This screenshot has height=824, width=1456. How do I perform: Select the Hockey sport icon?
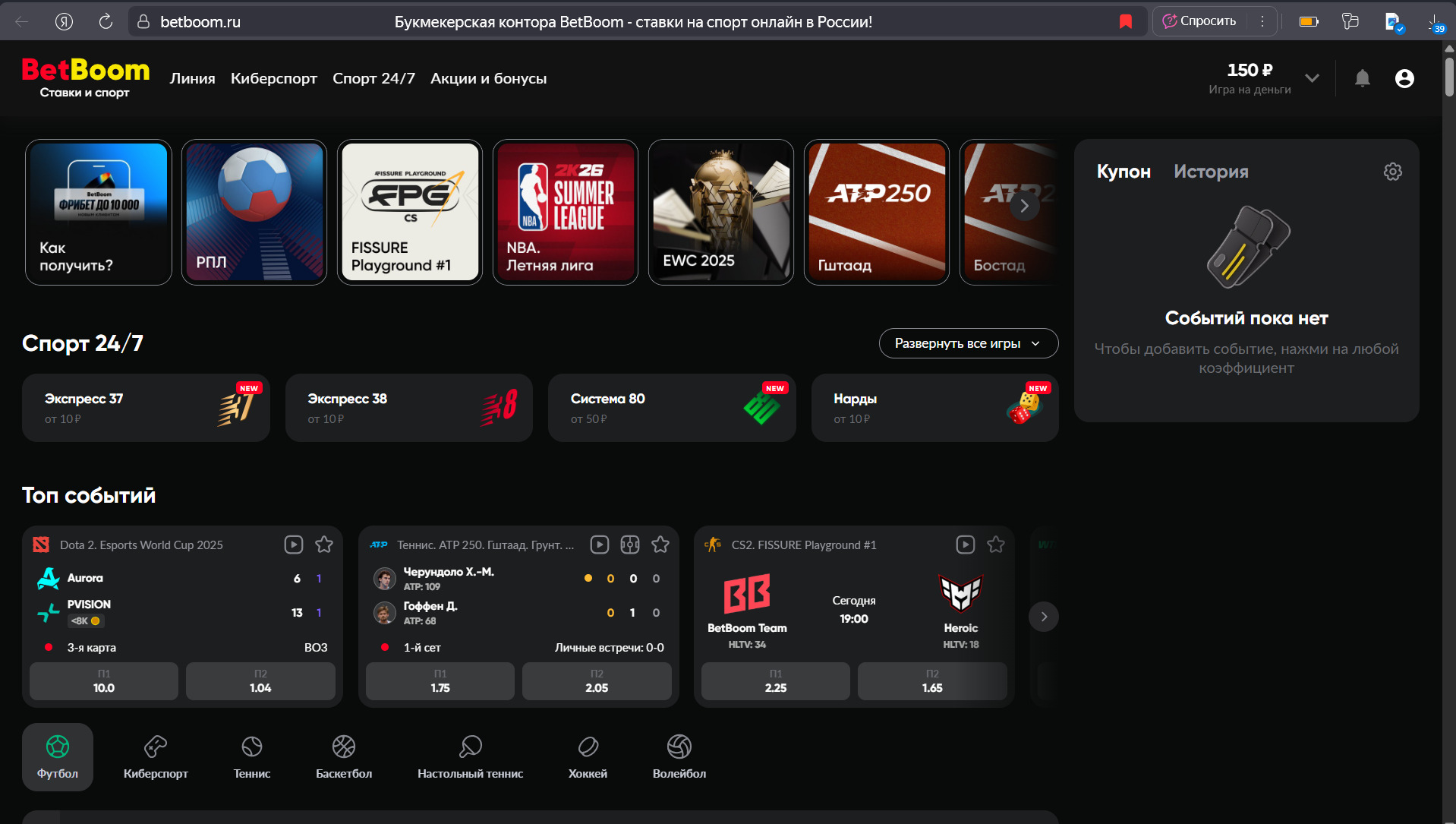(588, 756)
